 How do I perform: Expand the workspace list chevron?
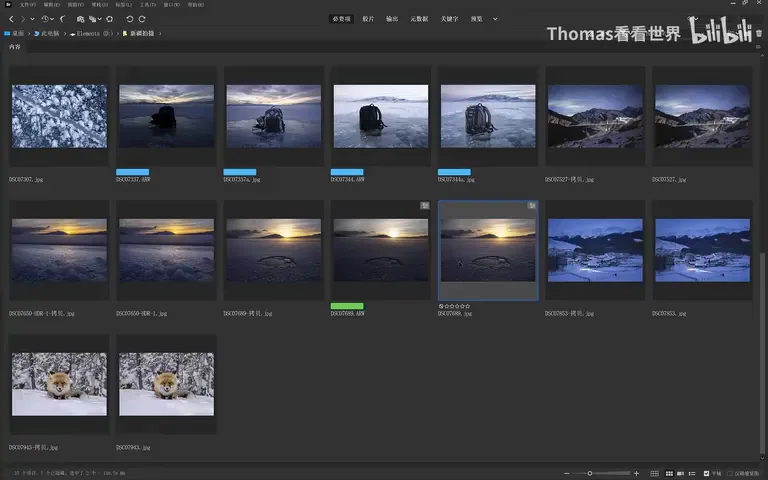[495, 19]
